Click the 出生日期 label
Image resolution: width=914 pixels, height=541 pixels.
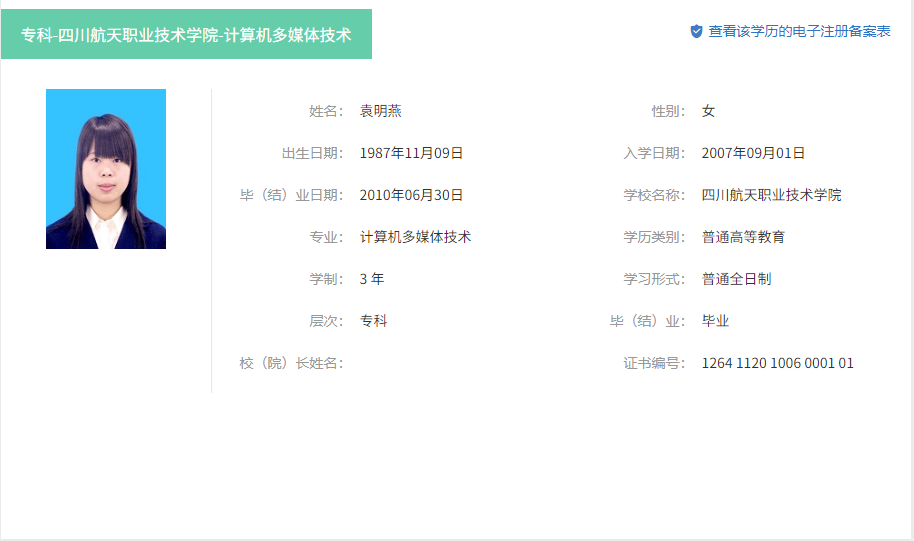(x=312, y=153)
